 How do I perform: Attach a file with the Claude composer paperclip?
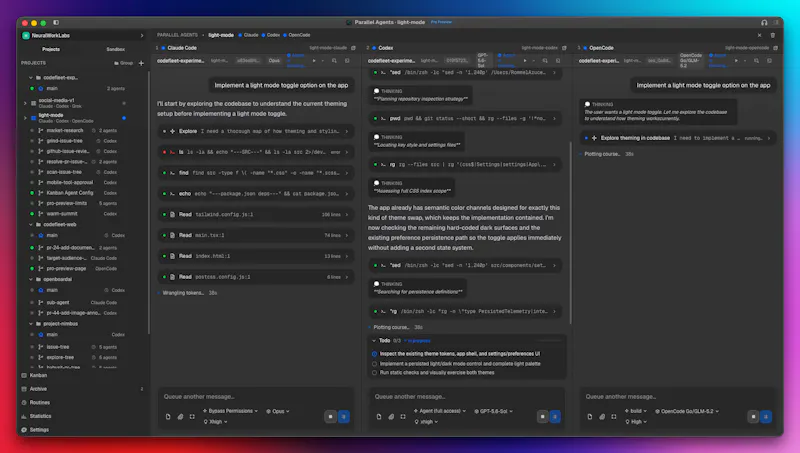(x=180, y=417)
